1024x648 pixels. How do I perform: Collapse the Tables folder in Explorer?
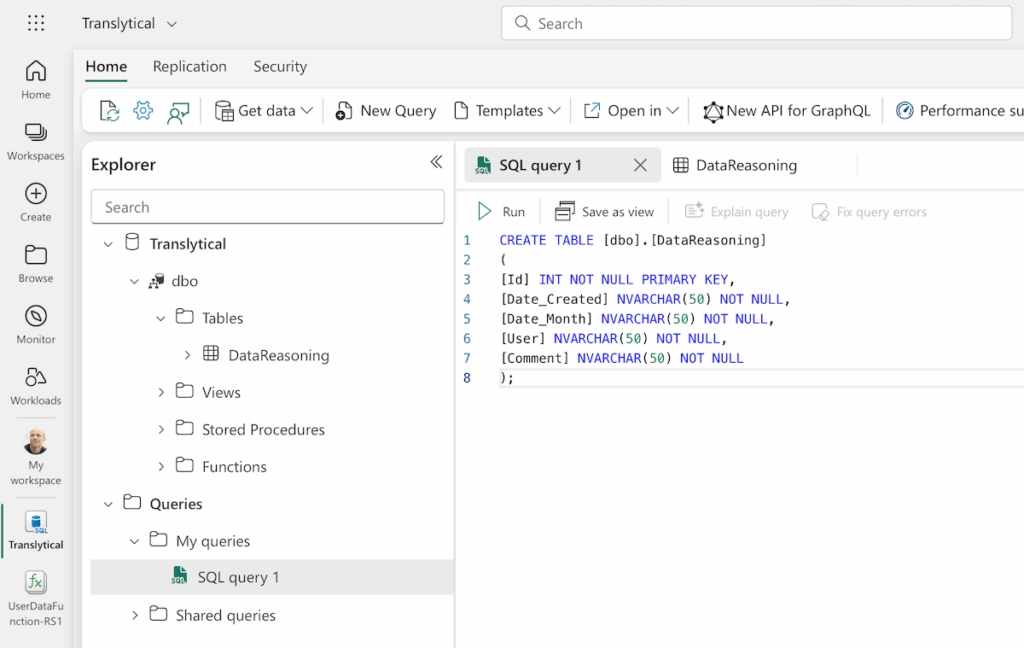pos(161,317)
